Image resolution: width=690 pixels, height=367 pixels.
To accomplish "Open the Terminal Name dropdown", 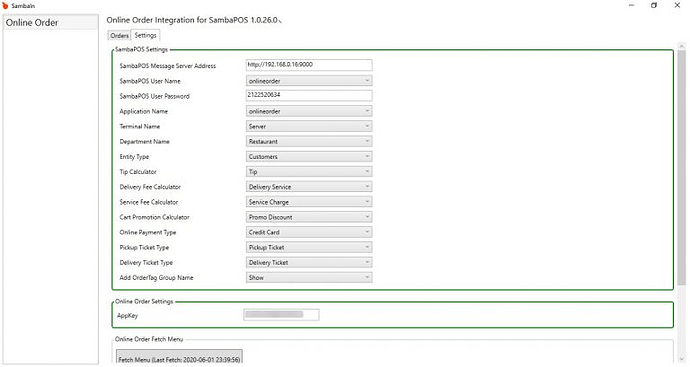I will [x=309, y=126].
